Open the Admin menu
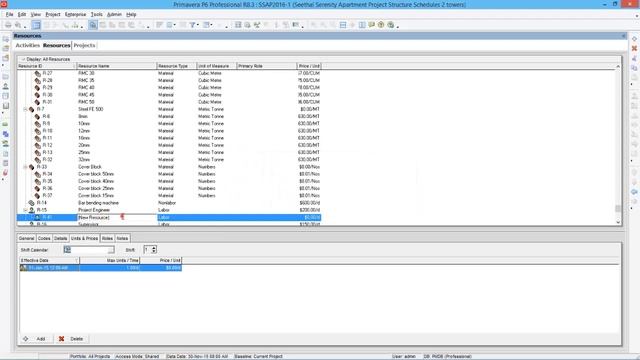 [114, 14]
